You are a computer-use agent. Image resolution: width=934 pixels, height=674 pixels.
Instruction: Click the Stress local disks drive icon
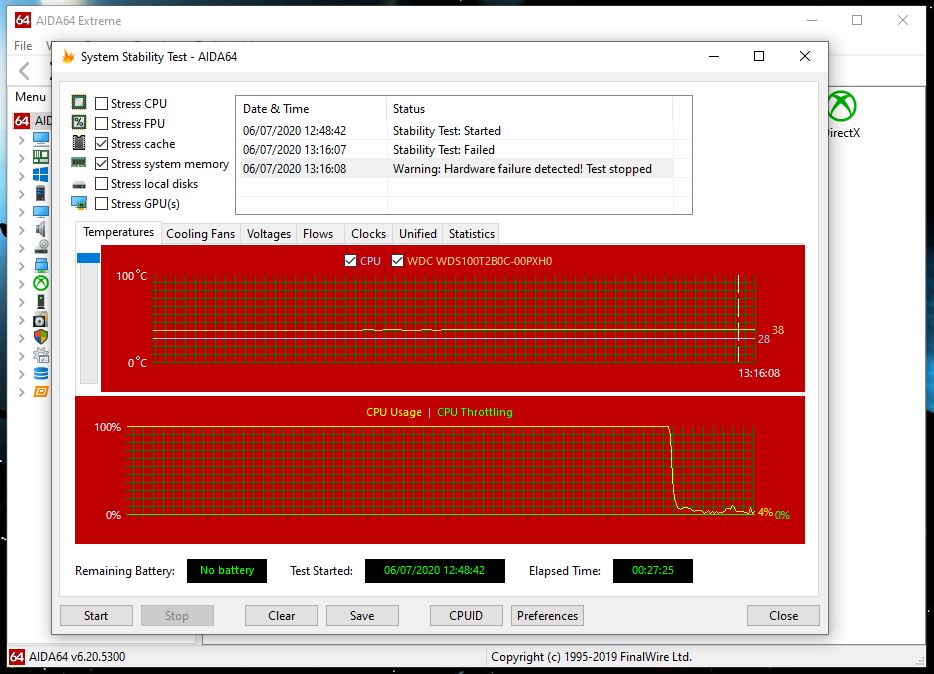tap(79, 185)
